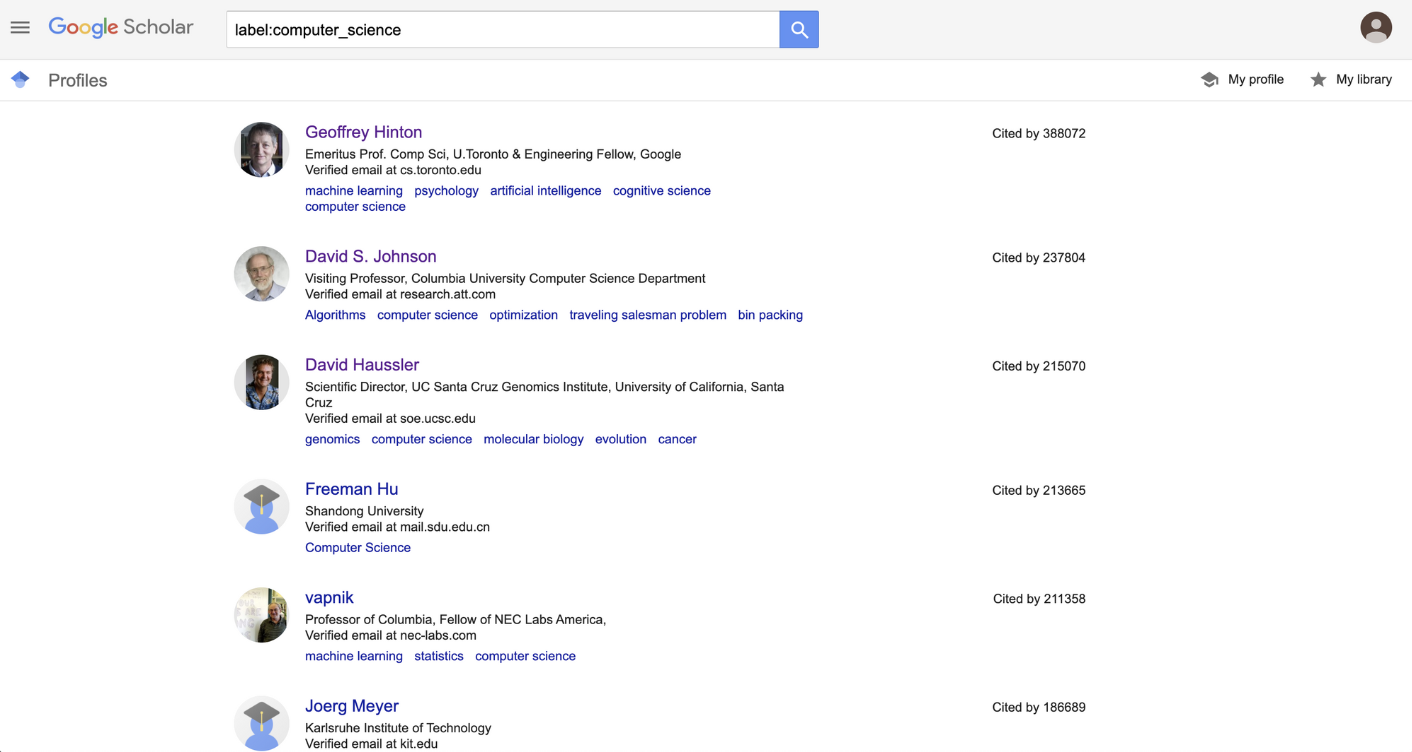Image resolution: width=1412 pixels, height=752 pixels.
Task: Open the vapnik profile link
Action: 329,598
